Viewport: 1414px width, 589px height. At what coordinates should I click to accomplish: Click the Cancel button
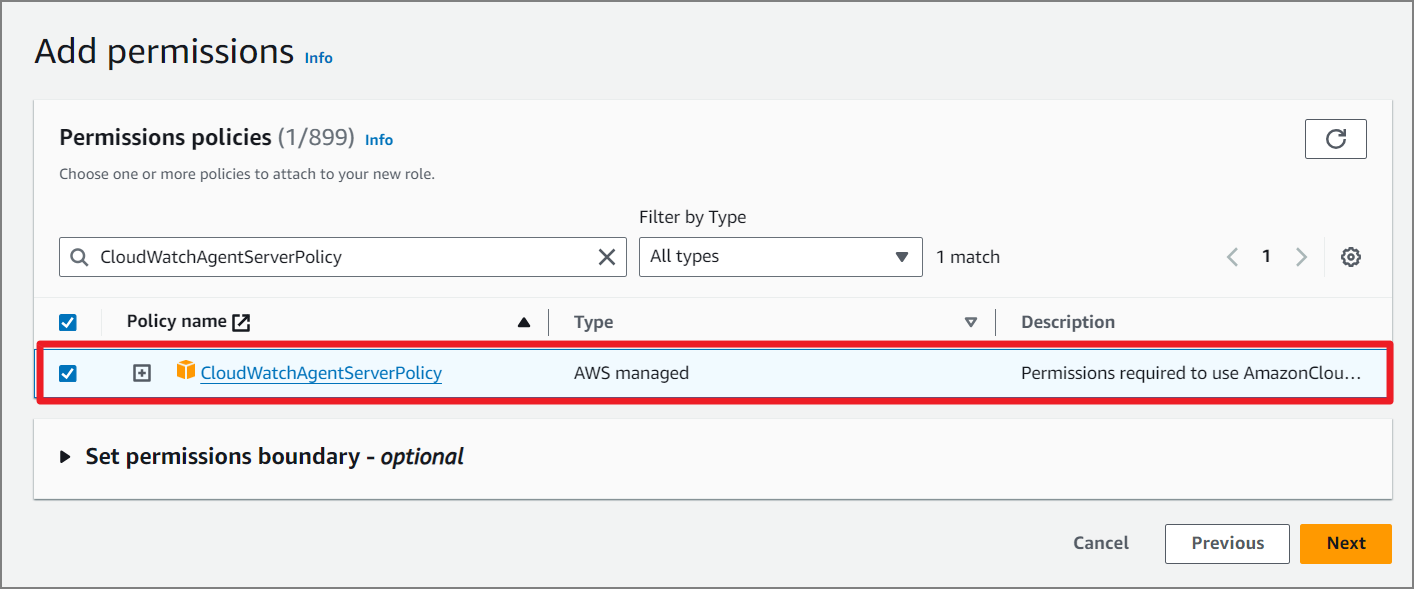coord(1101,543)
